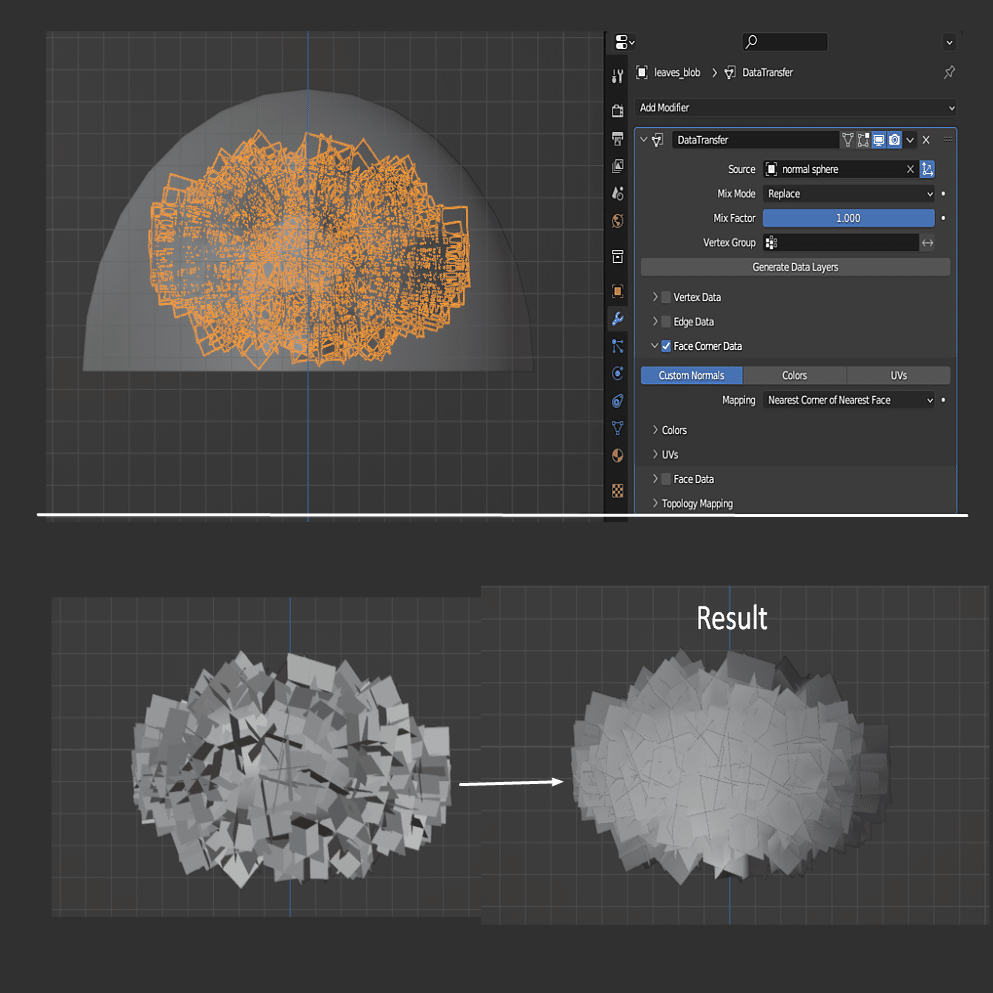
Task: Open the Object properties tab
Action: point(617,291)
